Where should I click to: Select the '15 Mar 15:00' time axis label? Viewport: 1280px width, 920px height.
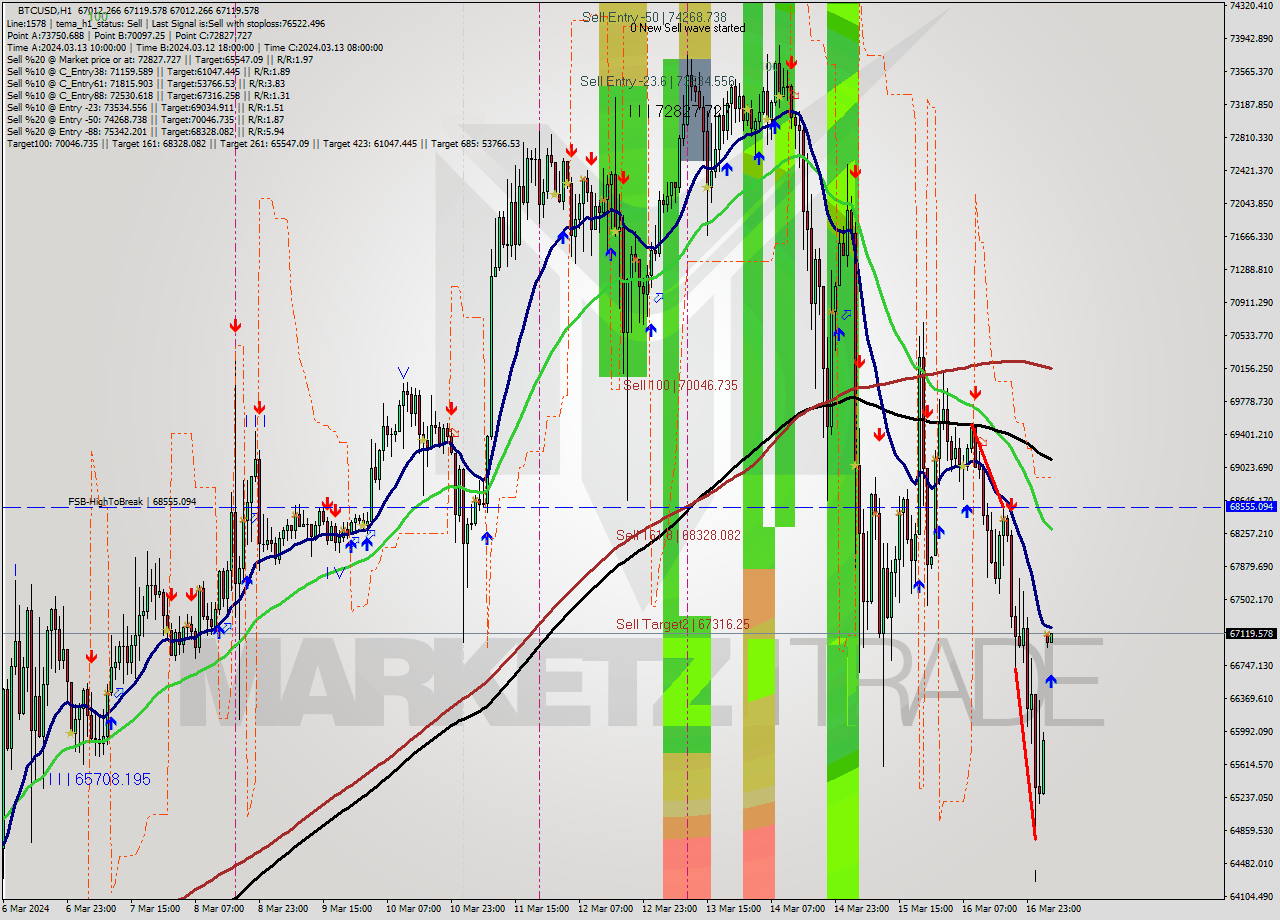925,909
